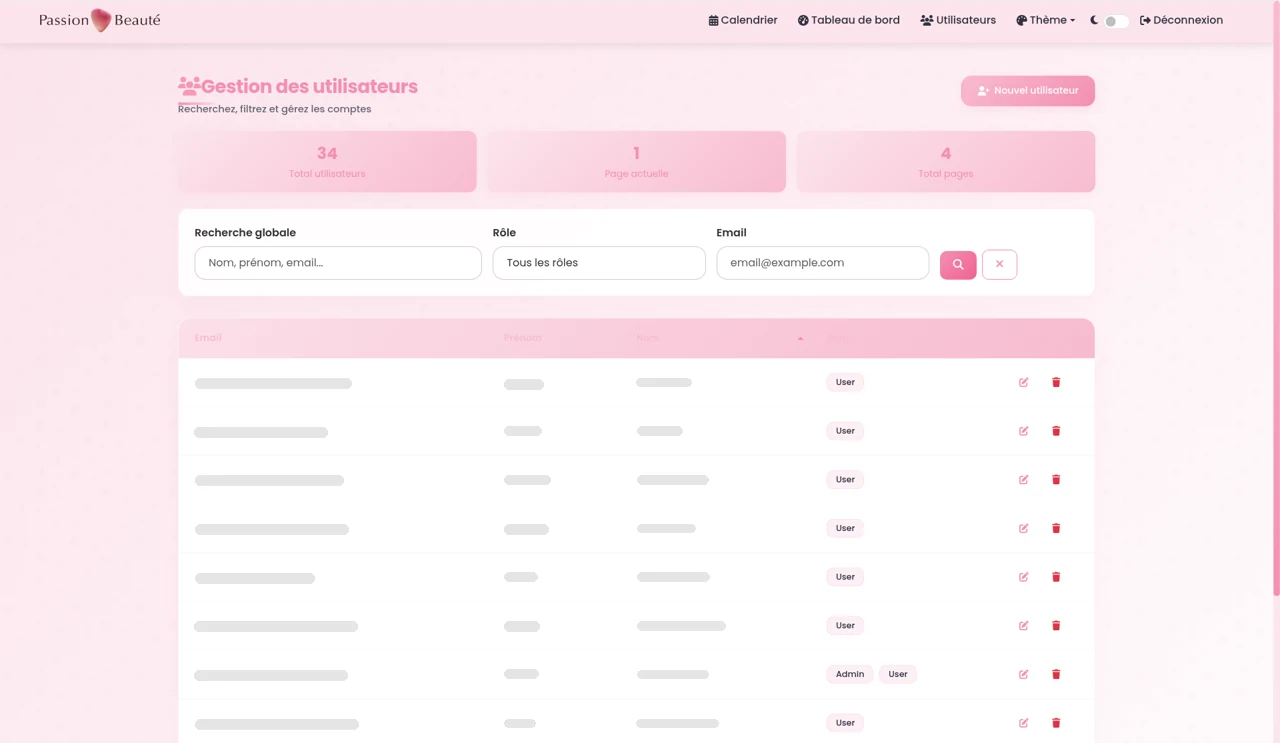1280x743 pixels.
Task: Expand the Thème dropdown
Action: click(x=1046, y=20)
